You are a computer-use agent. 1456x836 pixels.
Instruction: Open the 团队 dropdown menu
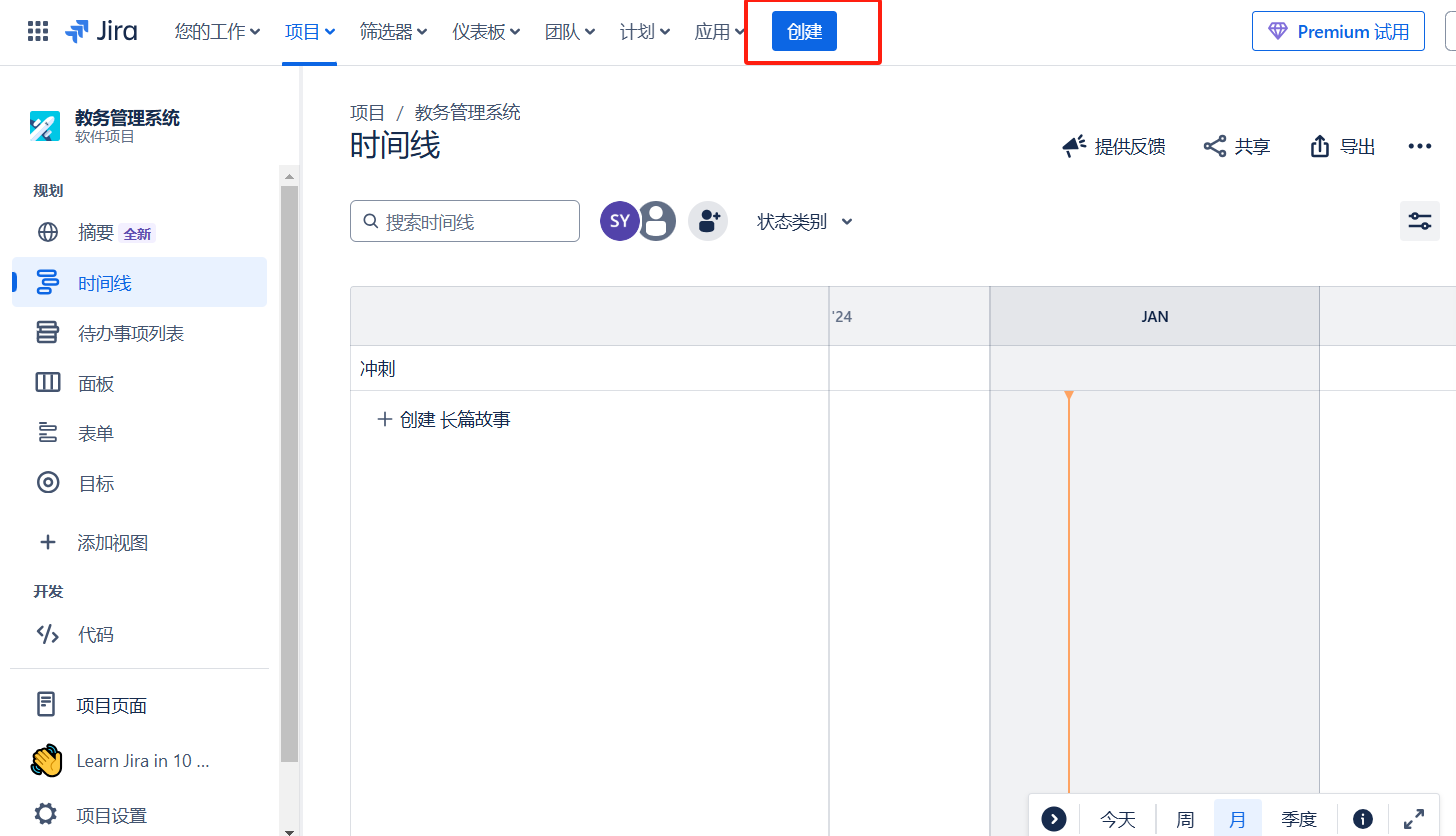point(570,32)
